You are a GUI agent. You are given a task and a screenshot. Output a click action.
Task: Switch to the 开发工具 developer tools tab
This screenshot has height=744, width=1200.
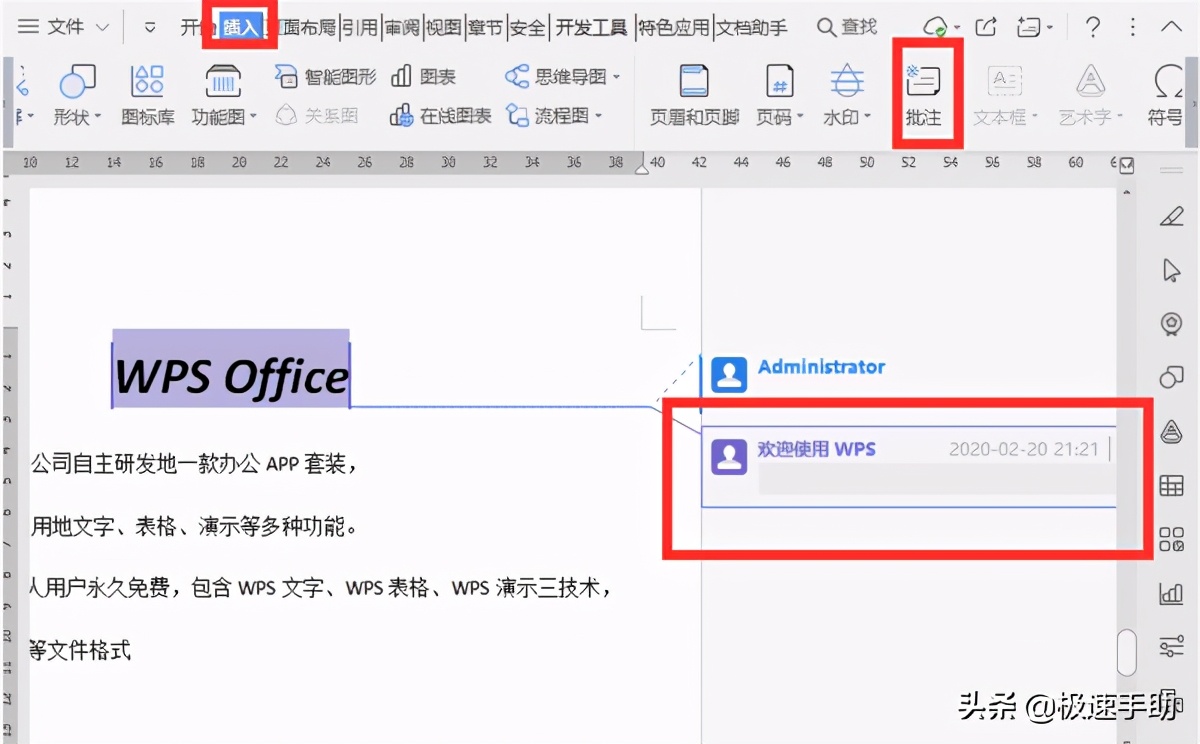coord(591,28)
